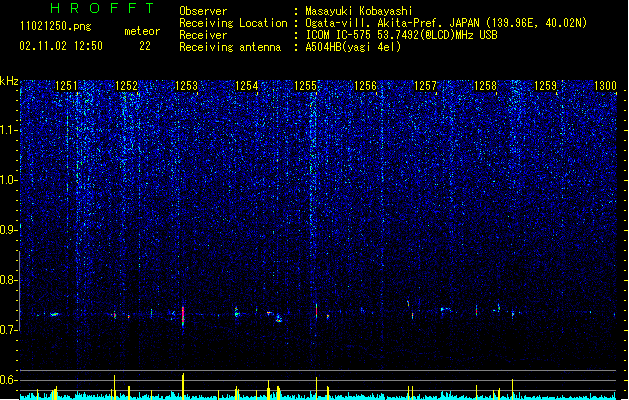Click the 0.9 kHz axis tick label
629x400 pixels.
[x=8, y=230]
